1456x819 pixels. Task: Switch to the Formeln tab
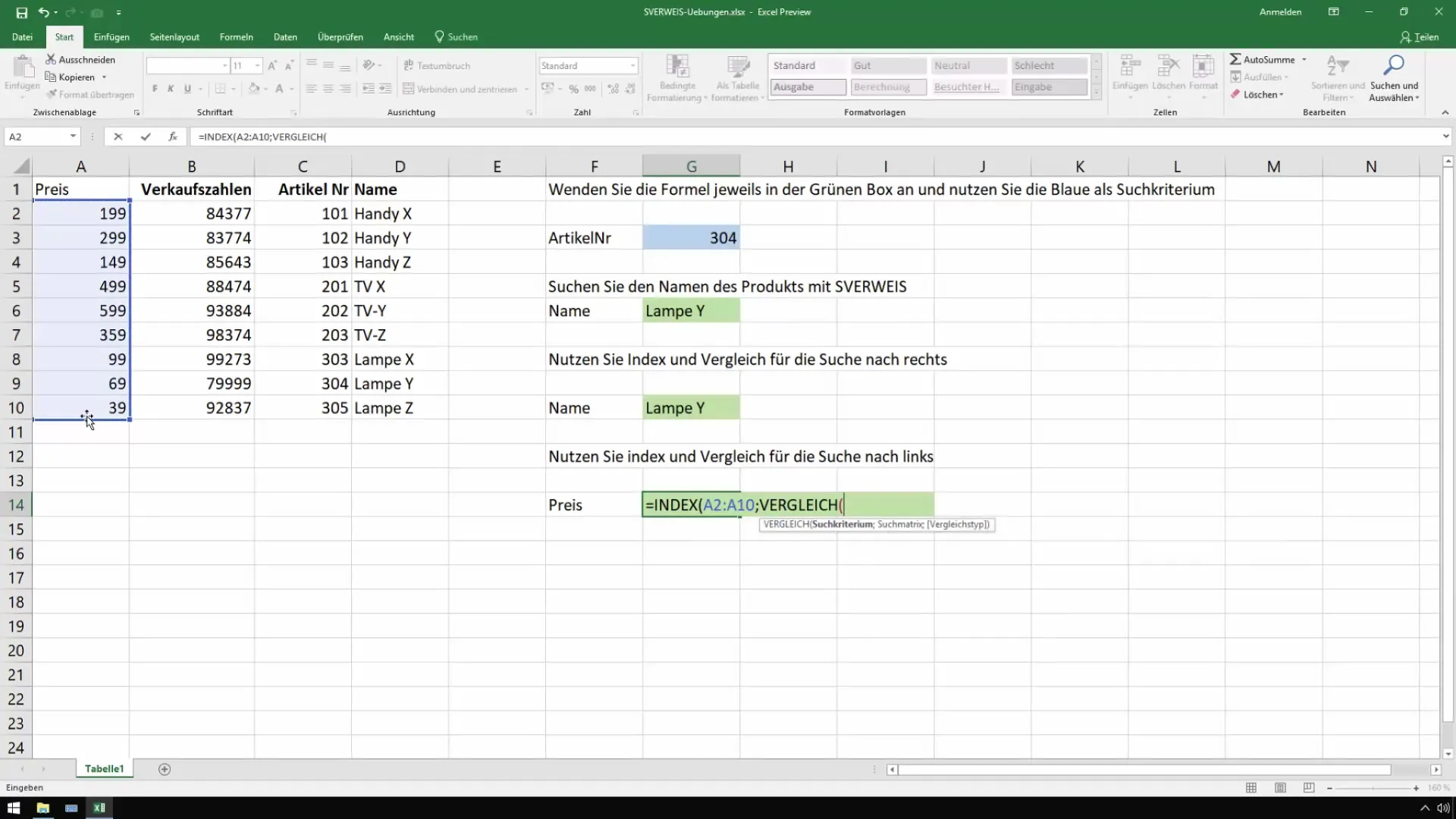[x=236, y=36]
